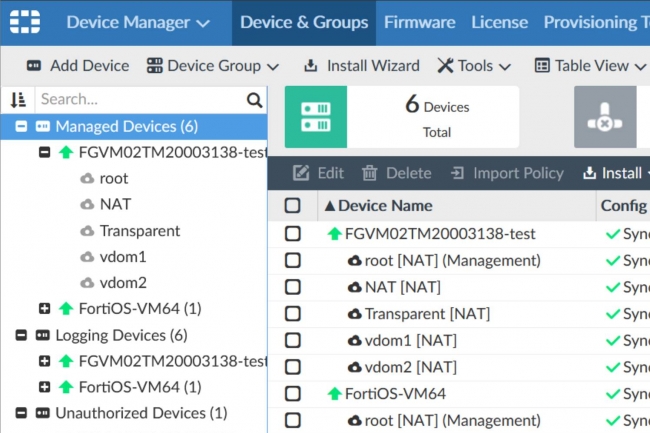
Task: Click the Edit pencil icon
Action: click(300, 173)
